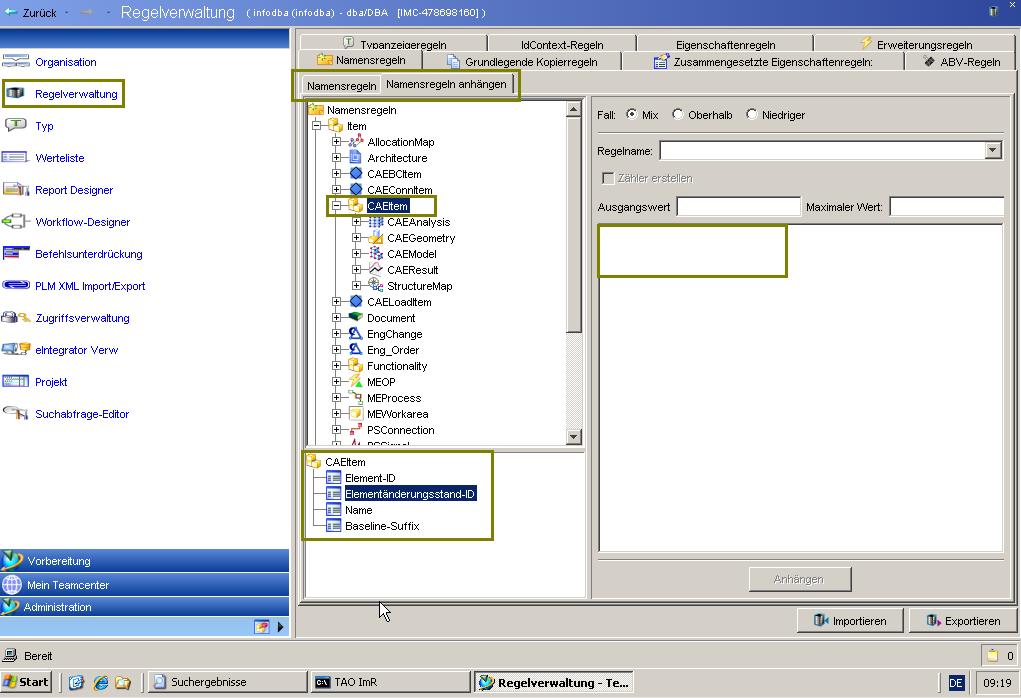1021x698 pixels.
Task: Open the PLM XML Import/Export icon
Action: coord(16,285)
